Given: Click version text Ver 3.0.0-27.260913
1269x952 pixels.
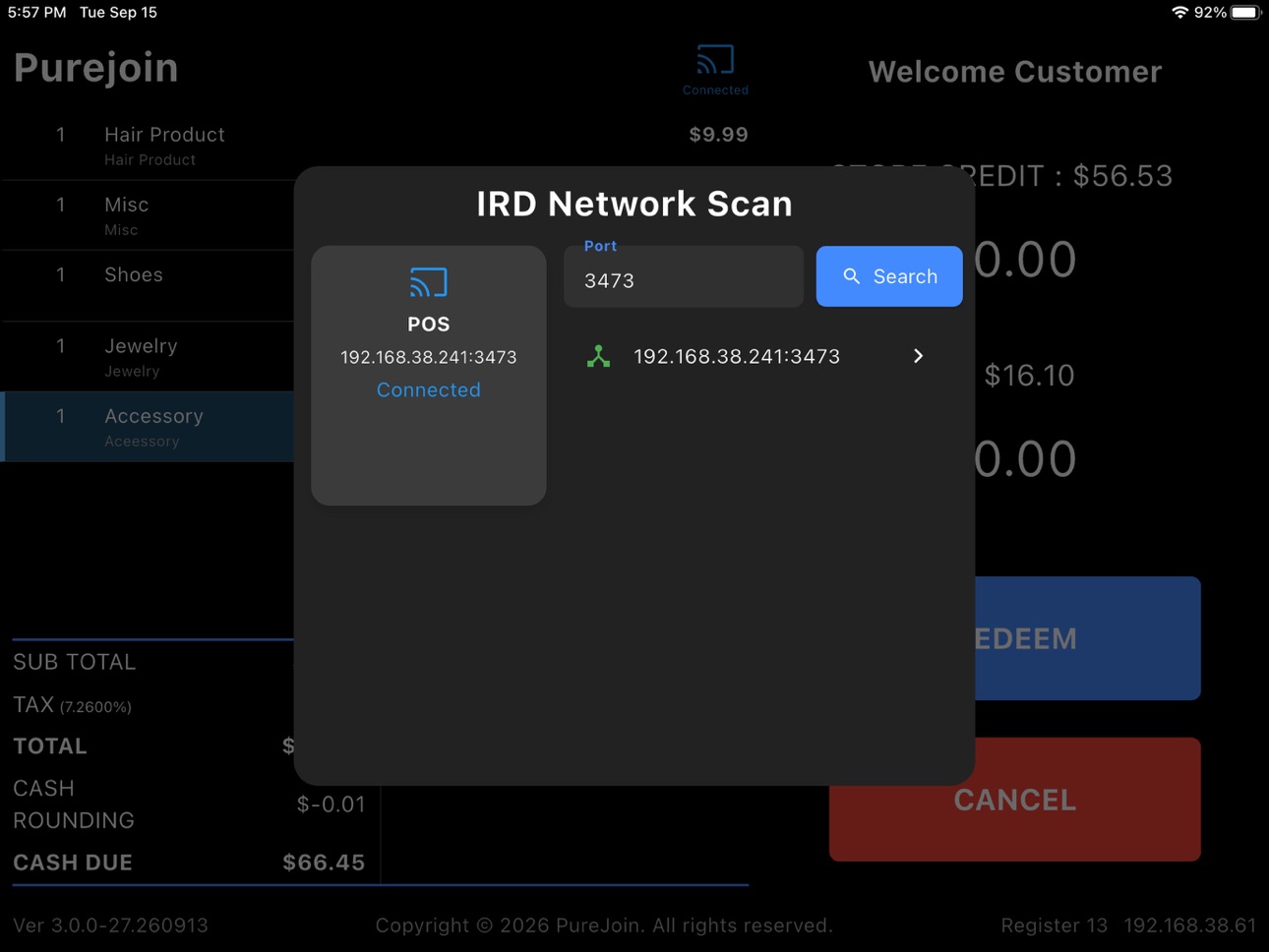Looking at the screenshot, I should point(110,925).
